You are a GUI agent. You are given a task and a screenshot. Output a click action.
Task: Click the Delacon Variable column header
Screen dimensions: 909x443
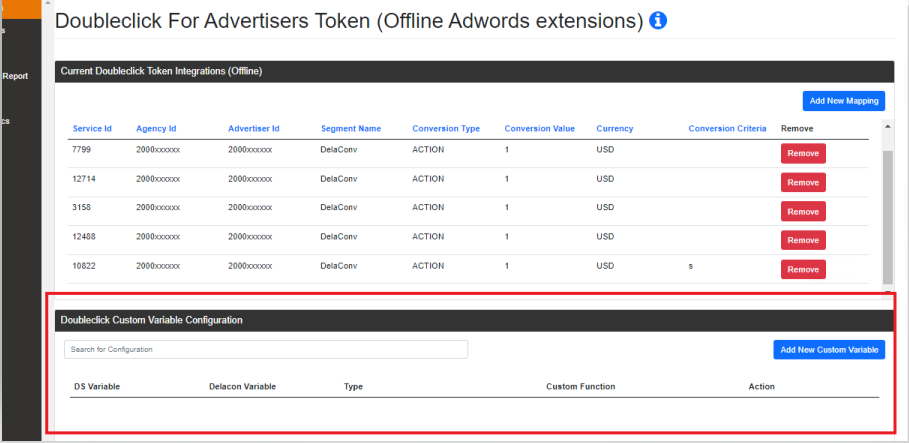(242, 387)
